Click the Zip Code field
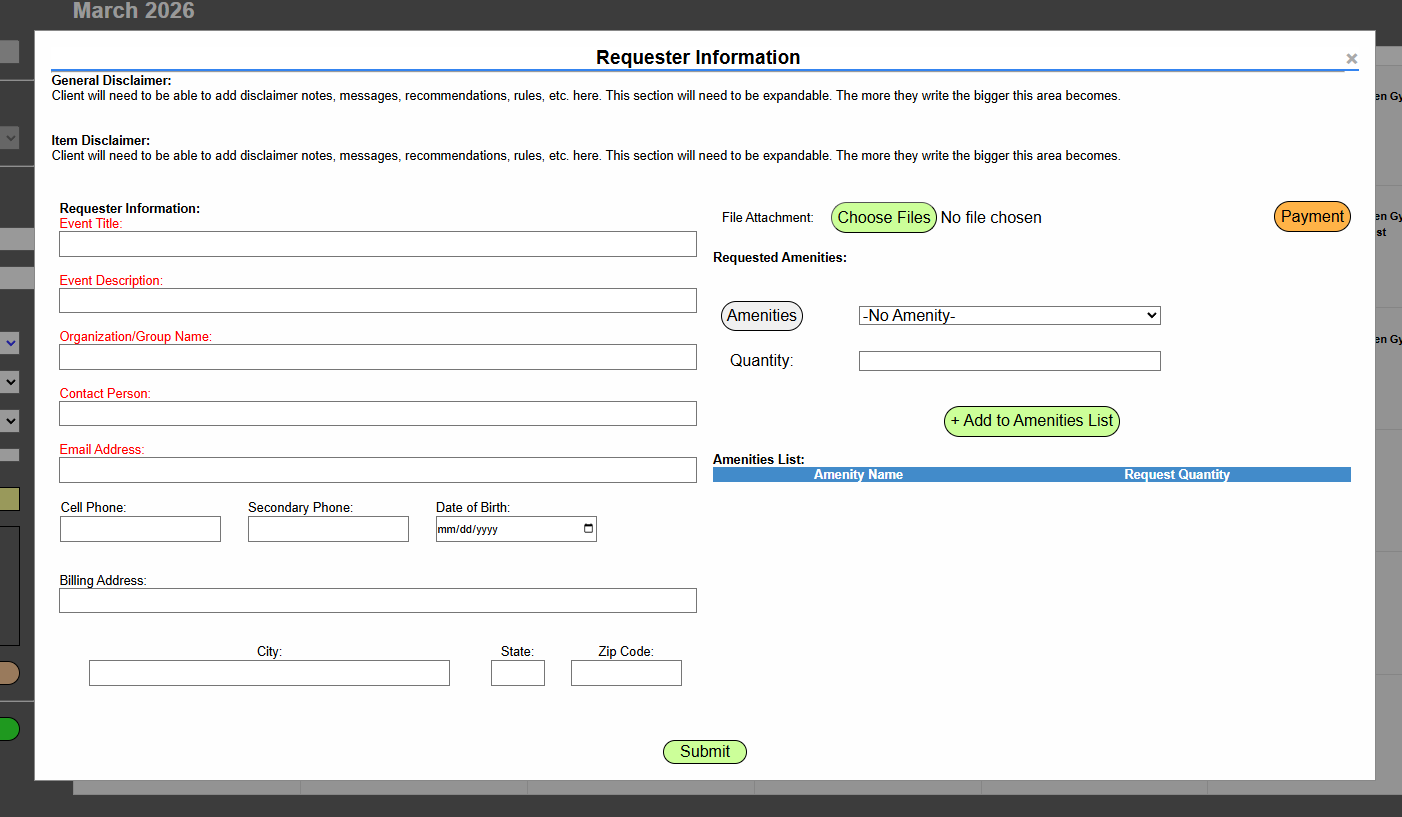Screen dimensions: 1402x817 pos(626,673)
